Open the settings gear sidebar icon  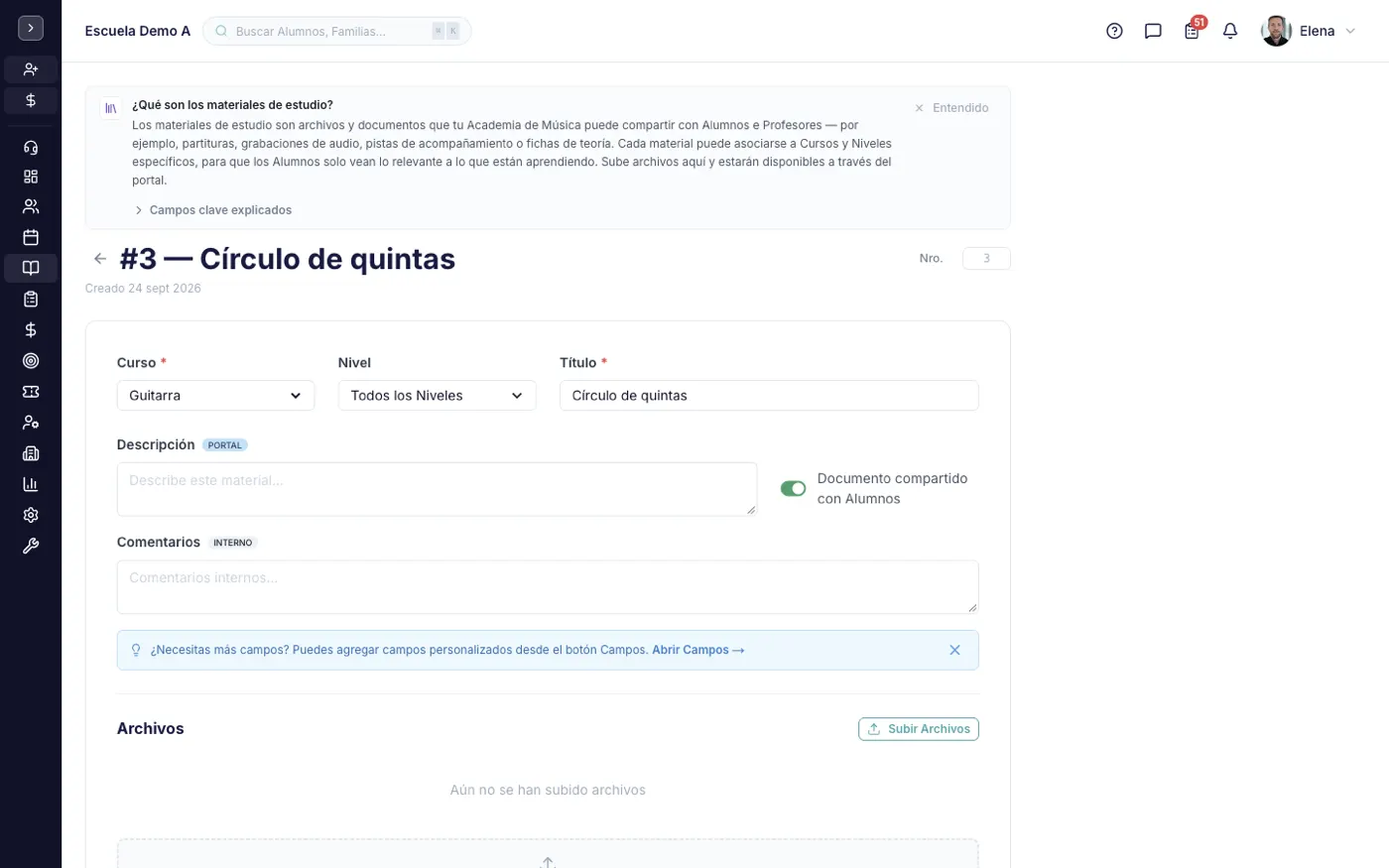tap(31, 515)
